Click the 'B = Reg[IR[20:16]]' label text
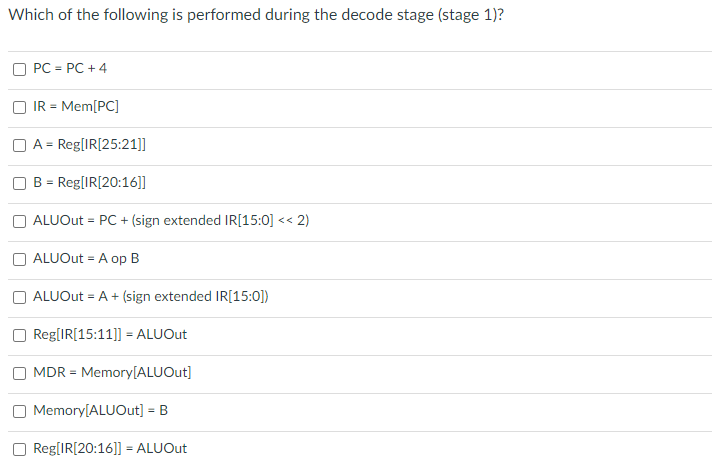The height and width of the screenshot is (473, 724). click(x=90, y=182)
